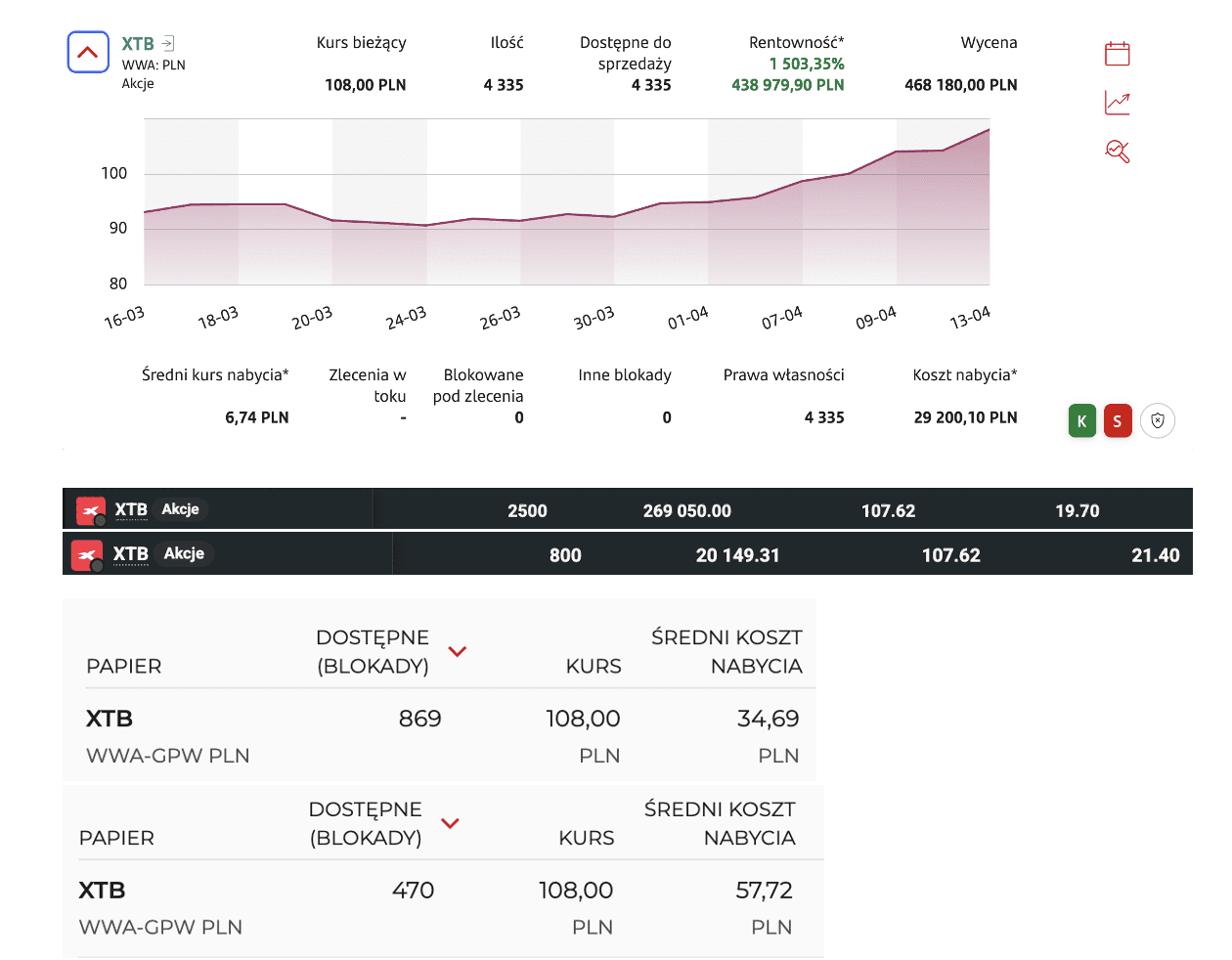Click the shield protection icon

(1158, 421)
